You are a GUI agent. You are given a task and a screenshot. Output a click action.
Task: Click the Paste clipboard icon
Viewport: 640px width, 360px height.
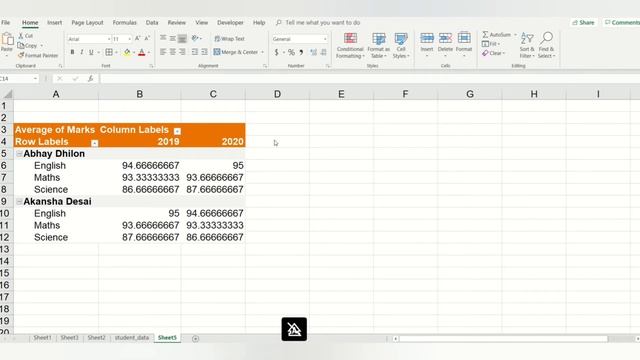7,40
